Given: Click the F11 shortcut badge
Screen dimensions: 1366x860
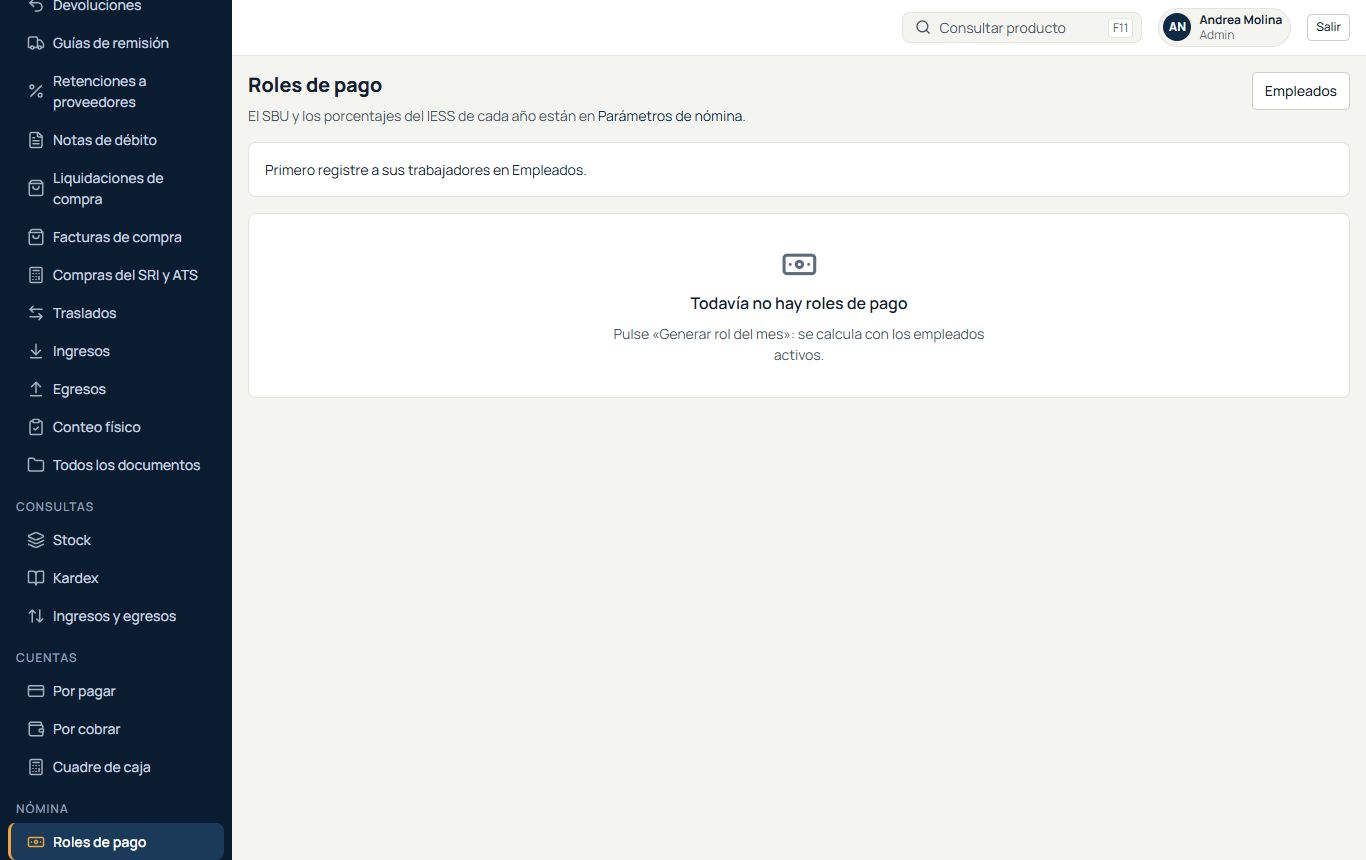Looking at the screenshot, I should click(1120, 28).
